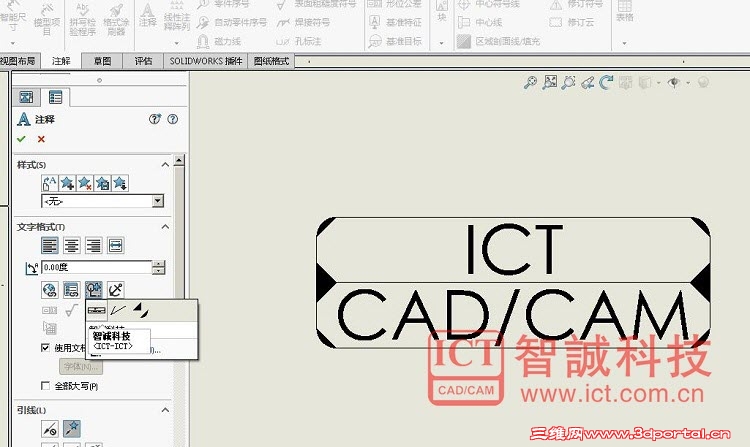The image size is (750, 447).
Task: Load style star with arrow icon
Action: tap(120, 183)
